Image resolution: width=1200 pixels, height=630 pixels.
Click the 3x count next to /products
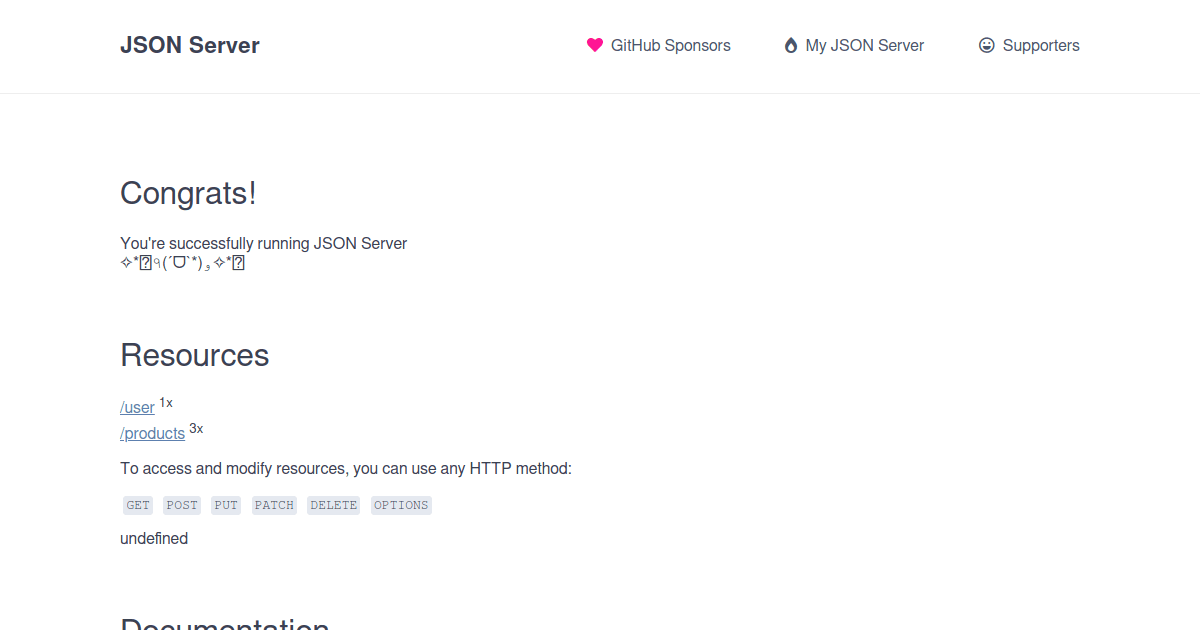tap(196, 429)
